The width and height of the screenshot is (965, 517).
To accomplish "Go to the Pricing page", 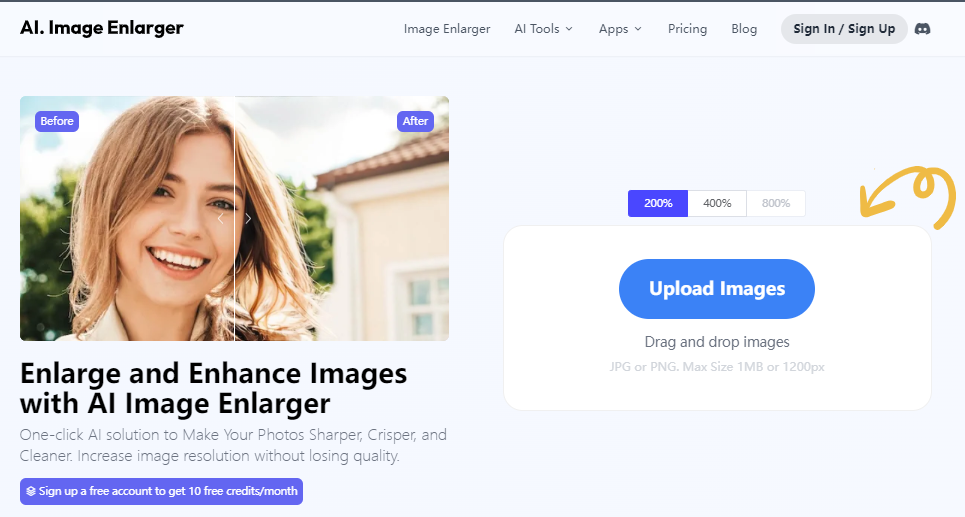I will [687, 29].
